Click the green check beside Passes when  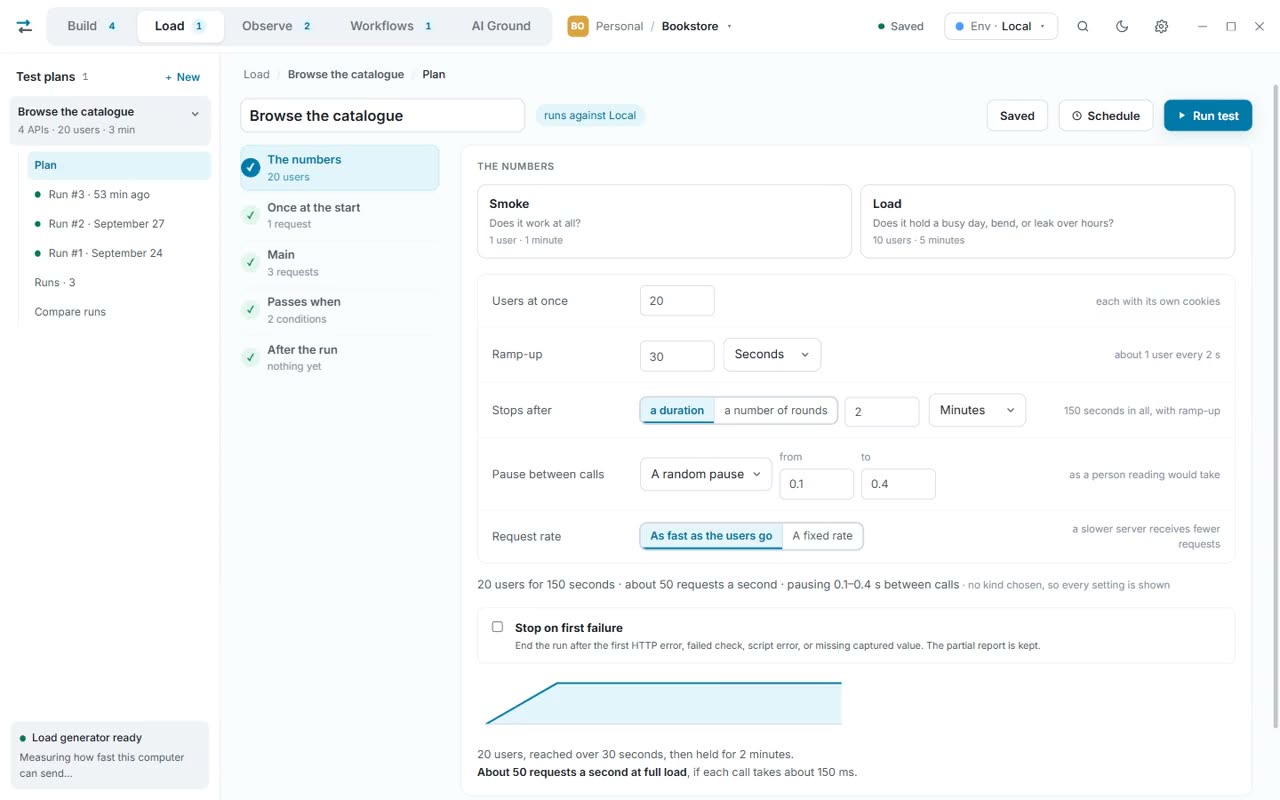251,310
